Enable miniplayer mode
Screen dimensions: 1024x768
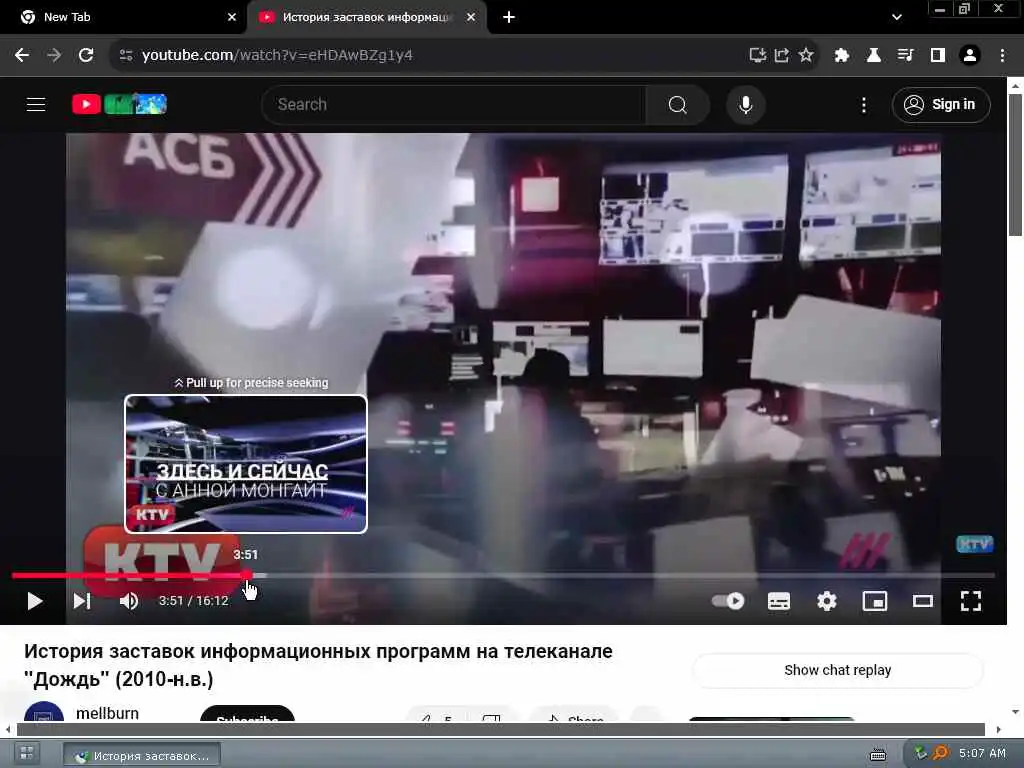pyautogui.click(x=875, y=601)
